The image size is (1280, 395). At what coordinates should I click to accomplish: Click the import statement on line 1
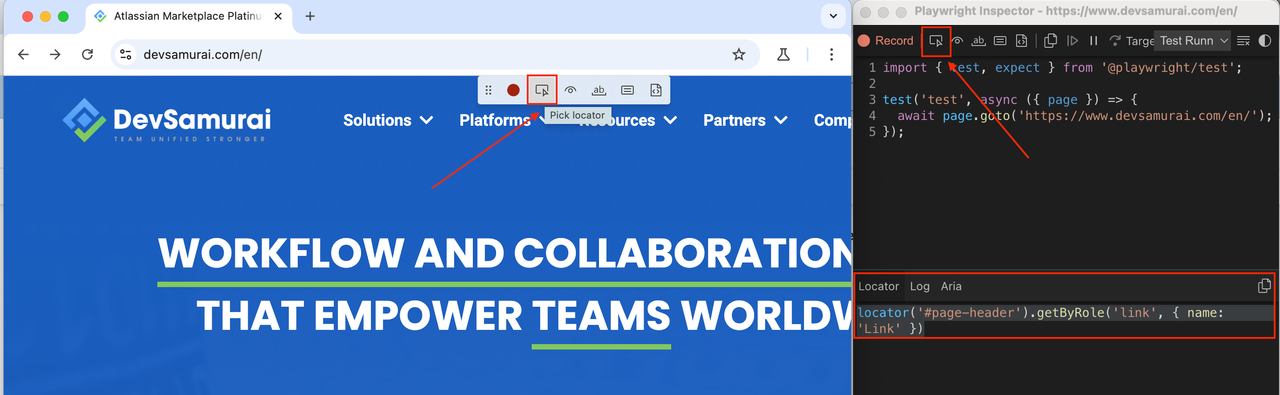point(1062,68)
